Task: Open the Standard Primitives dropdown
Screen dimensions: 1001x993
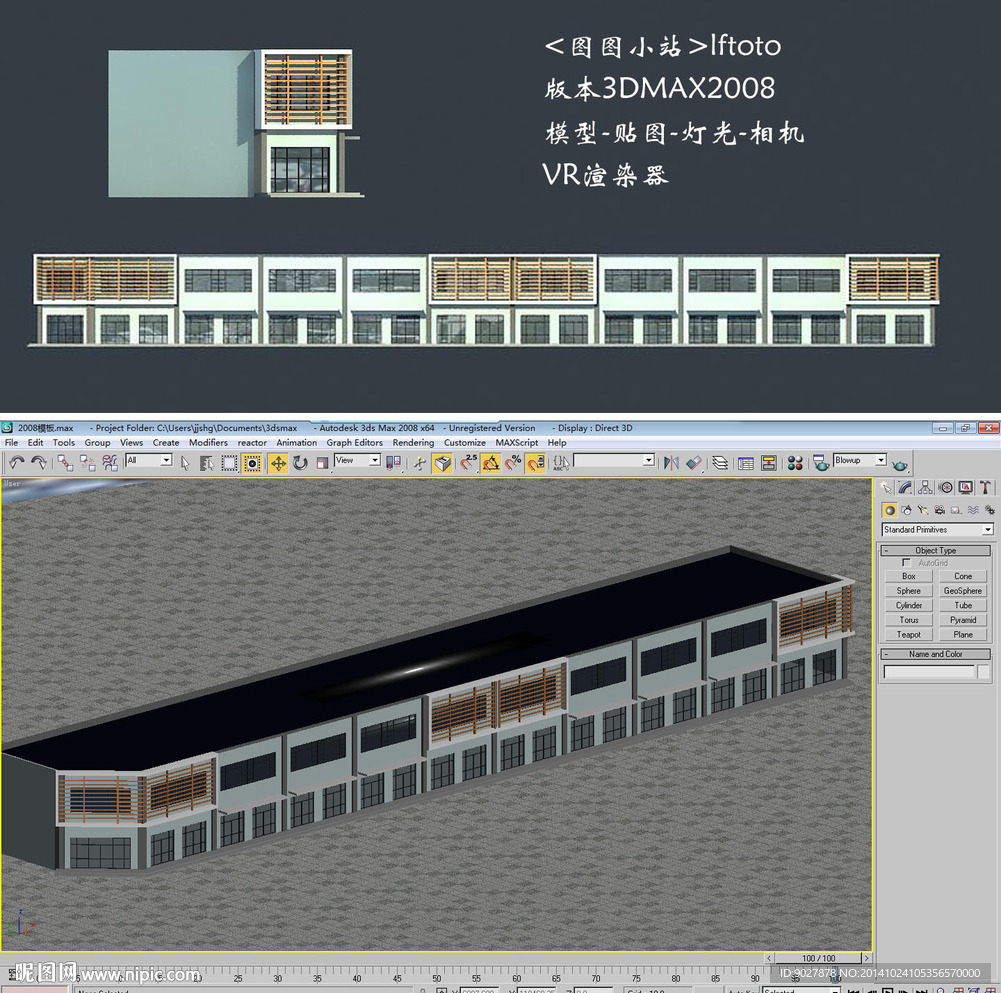Action: coord(937,529)
